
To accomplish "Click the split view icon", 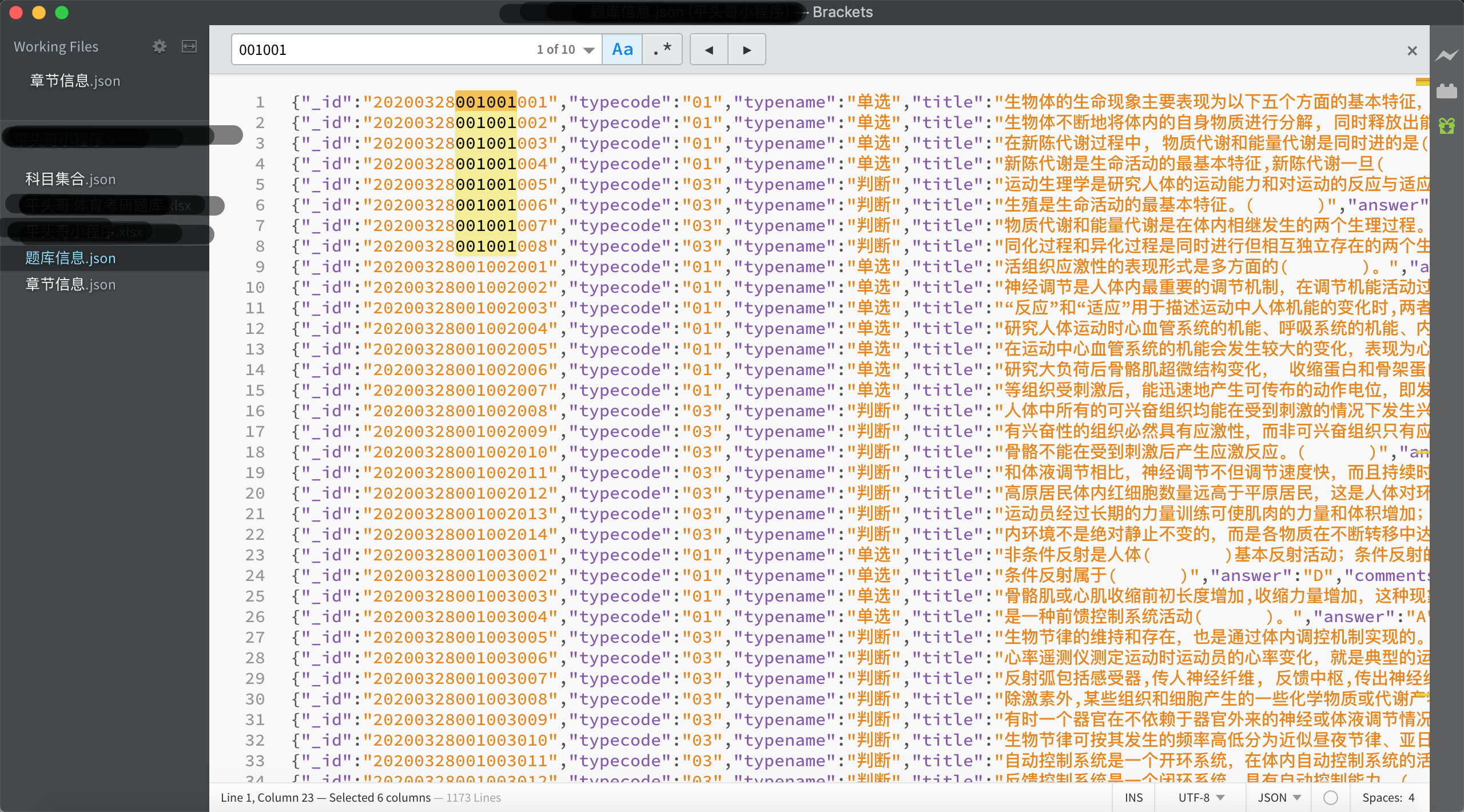I will (189, 47).
